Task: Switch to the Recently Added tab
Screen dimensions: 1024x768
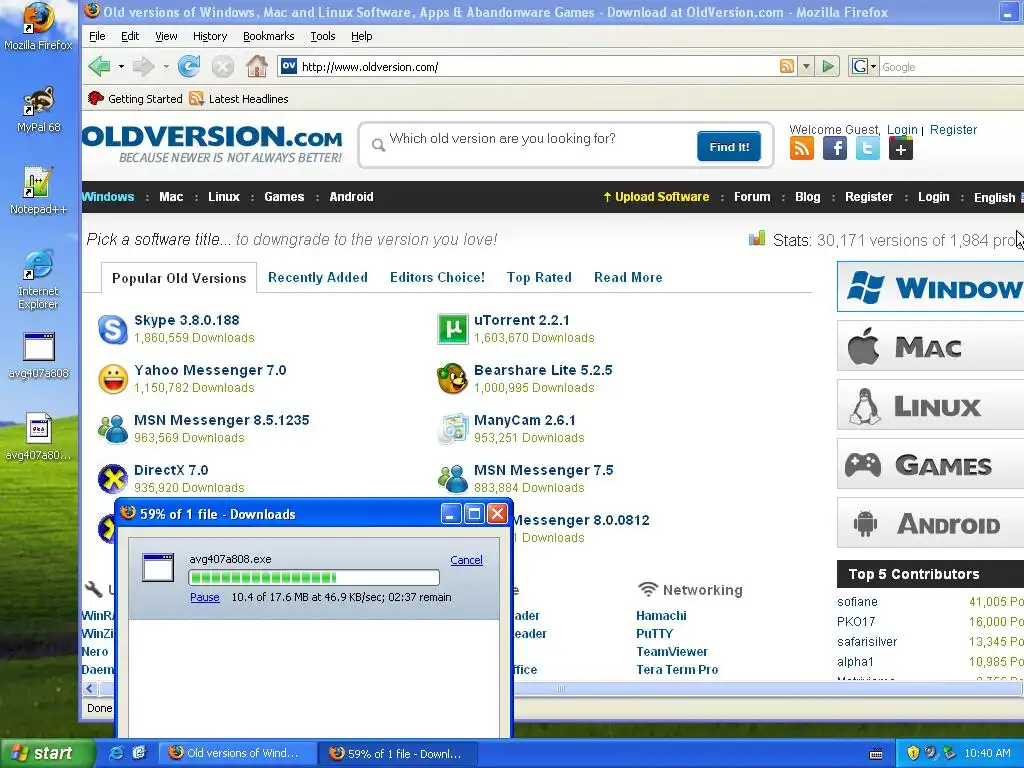Action: pyautogui.click(x=317, y=278)
